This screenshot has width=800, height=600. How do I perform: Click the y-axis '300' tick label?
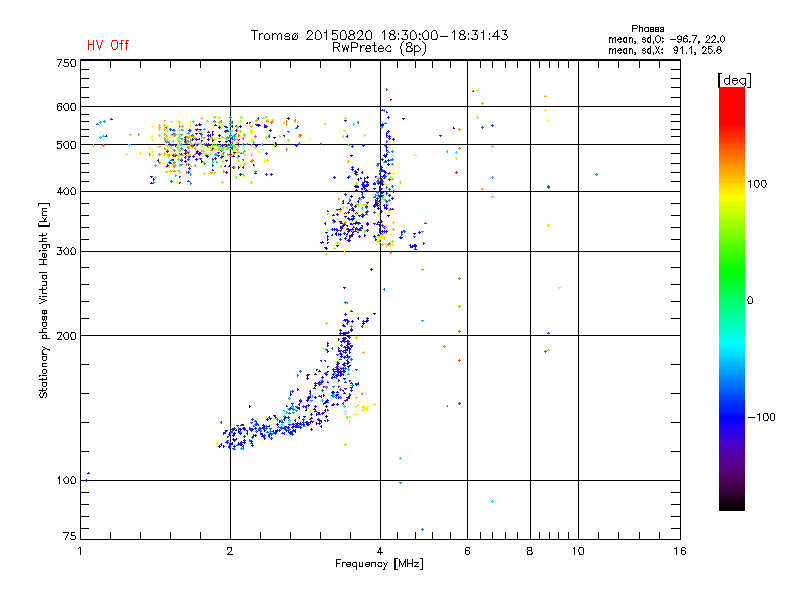[x=66, y=252]
